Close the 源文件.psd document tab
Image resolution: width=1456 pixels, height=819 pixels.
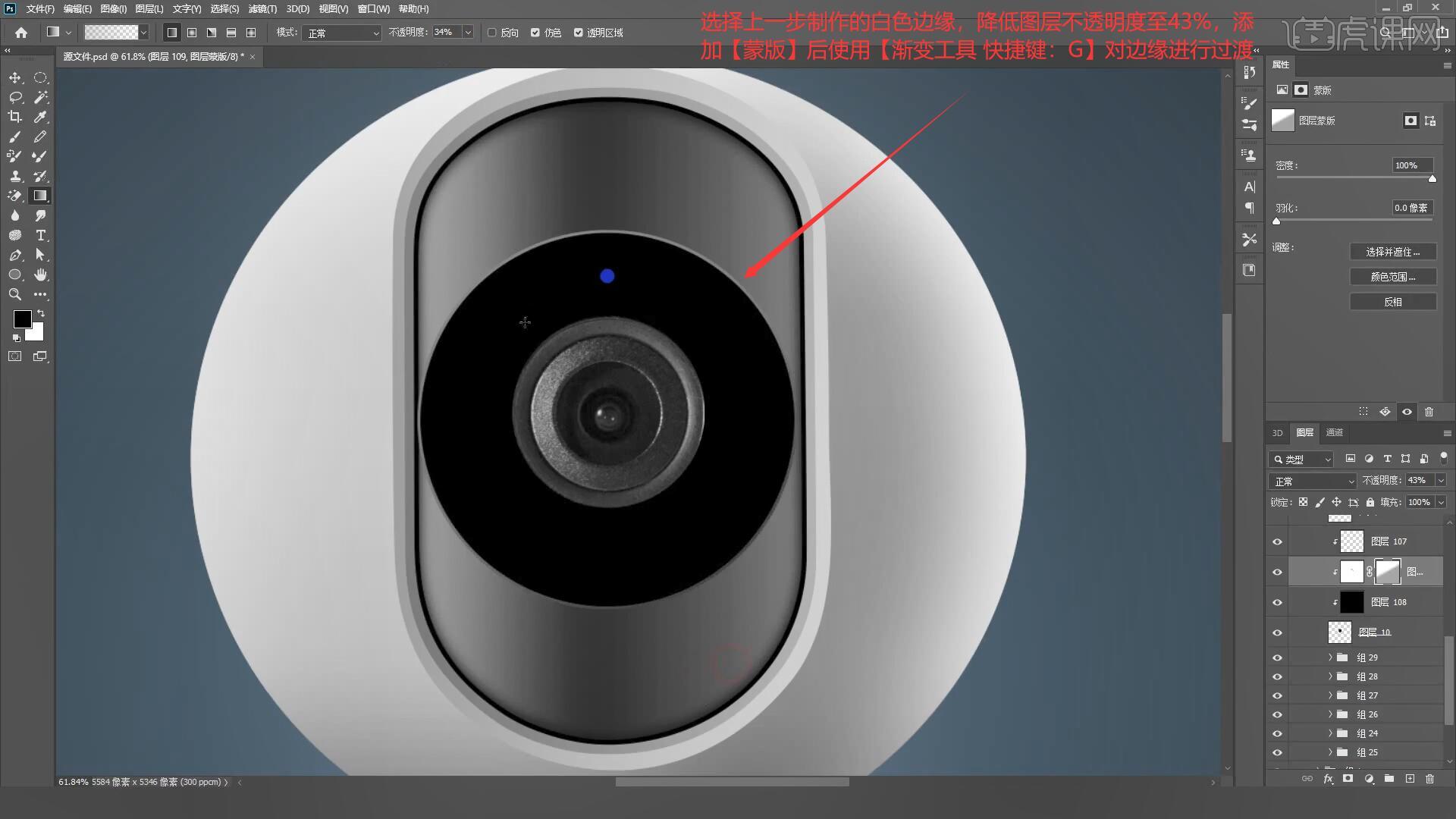253,57
